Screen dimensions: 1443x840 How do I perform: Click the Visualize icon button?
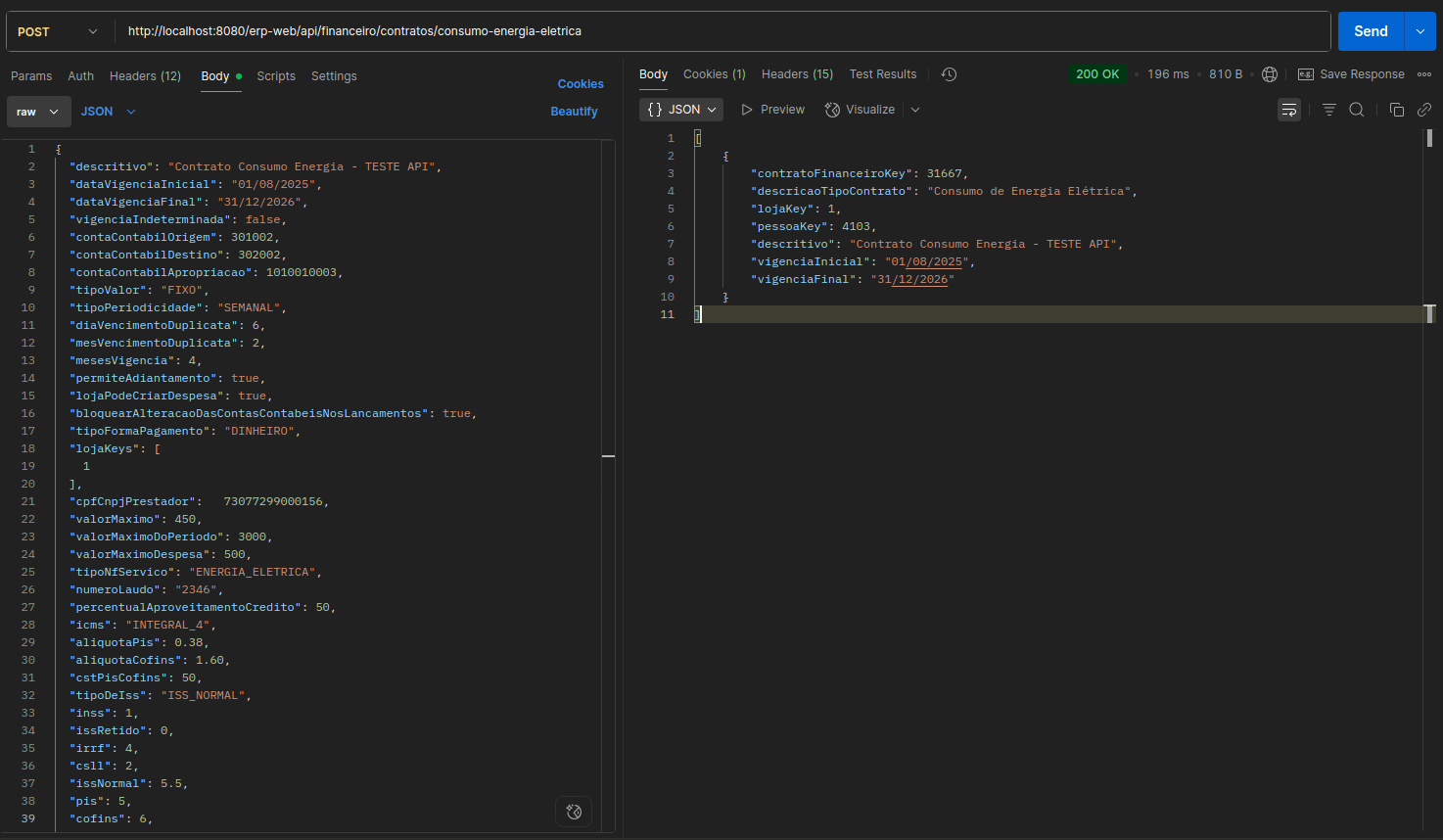click(x=861, y=110)
